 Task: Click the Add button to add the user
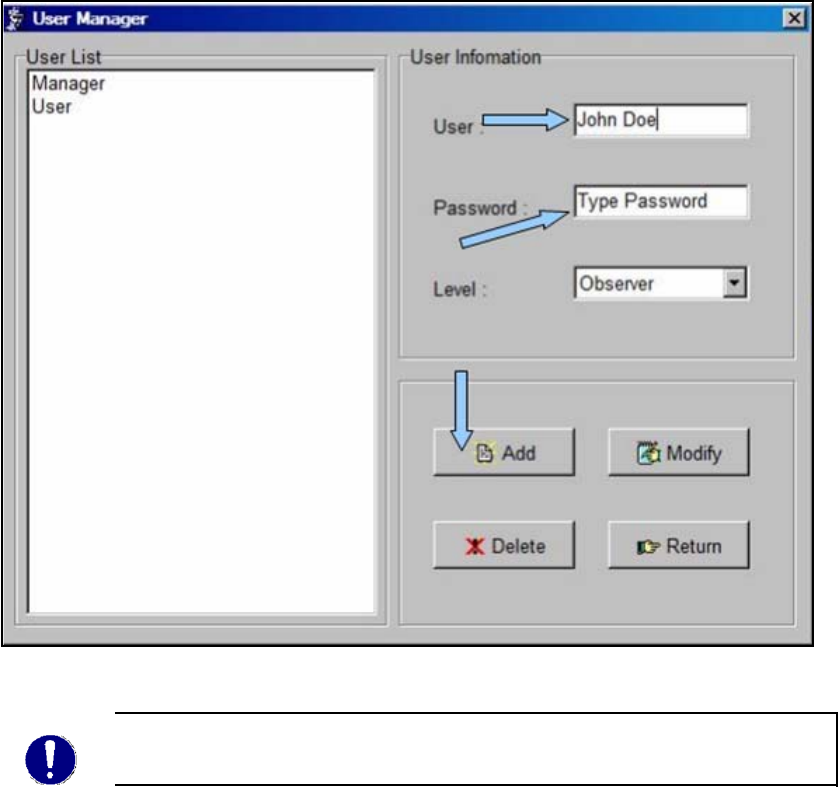[504, 452]
